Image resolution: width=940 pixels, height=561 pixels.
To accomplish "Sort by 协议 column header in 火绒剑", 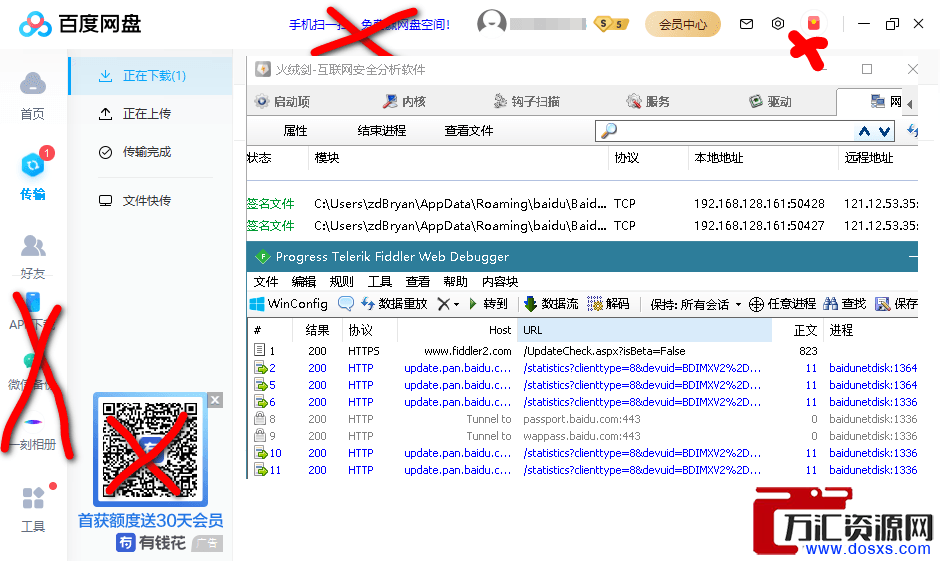I will click(x=648, y=158).
